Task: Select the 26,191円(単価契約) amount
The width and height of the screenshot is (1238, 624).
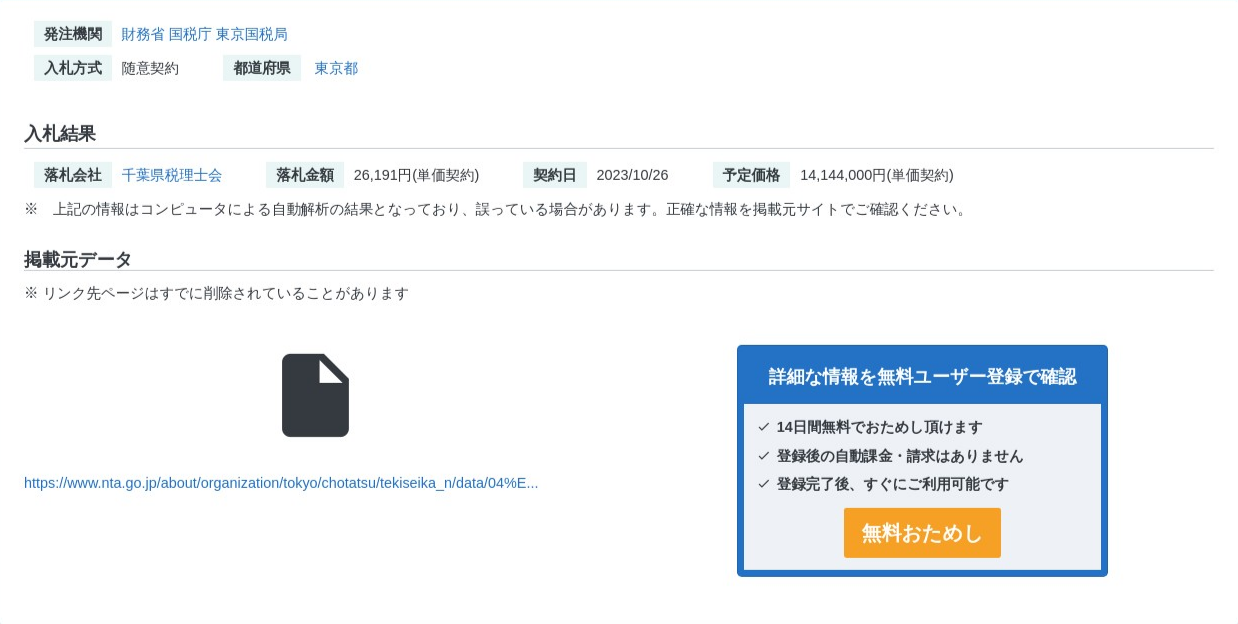Action: tap(416, 175)
